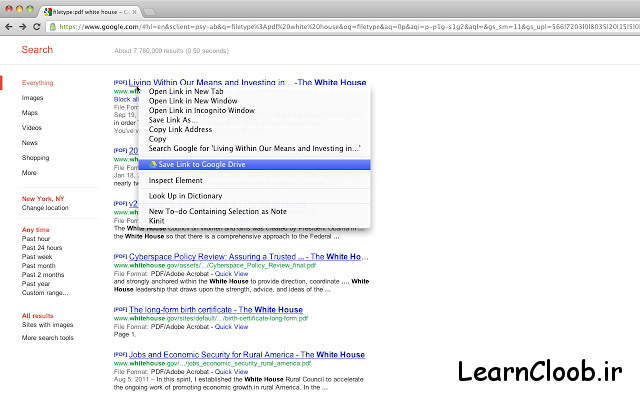This screenshot has height=400, width=640.
Task: Click Quick View for Rural America result
Action: tap(231, 372)
